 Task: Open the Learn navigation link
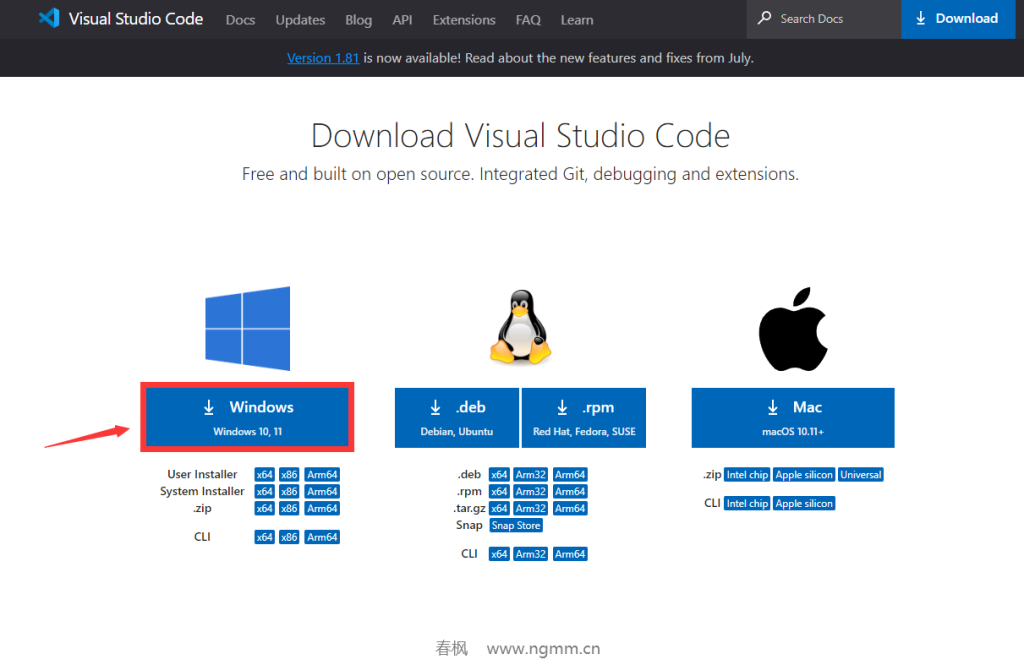click(x=577, y=20)
